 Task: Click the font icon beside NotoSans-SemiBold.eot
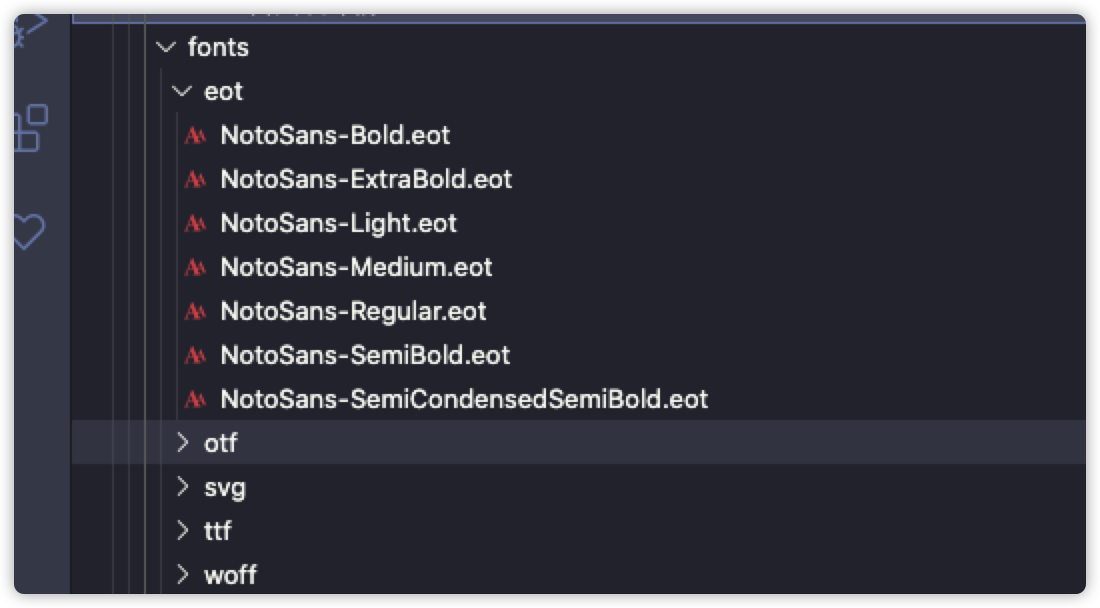tap(196, 356)
